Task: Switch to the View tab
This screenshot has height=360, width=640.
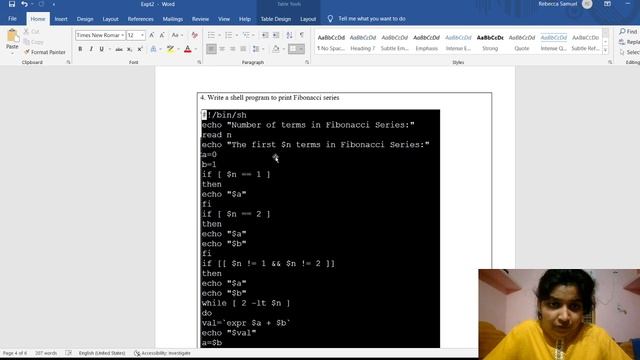Action: coord(224,19)
